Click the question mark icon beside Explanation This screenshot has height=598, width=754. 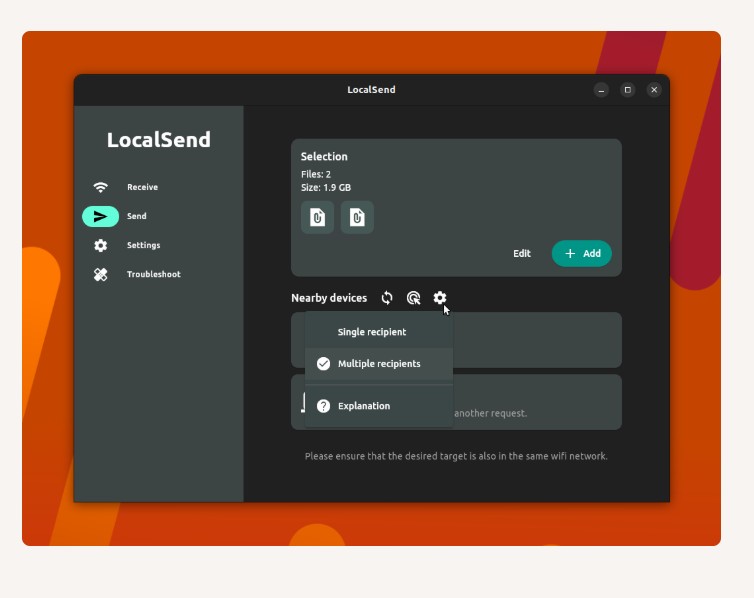point(324,406)
